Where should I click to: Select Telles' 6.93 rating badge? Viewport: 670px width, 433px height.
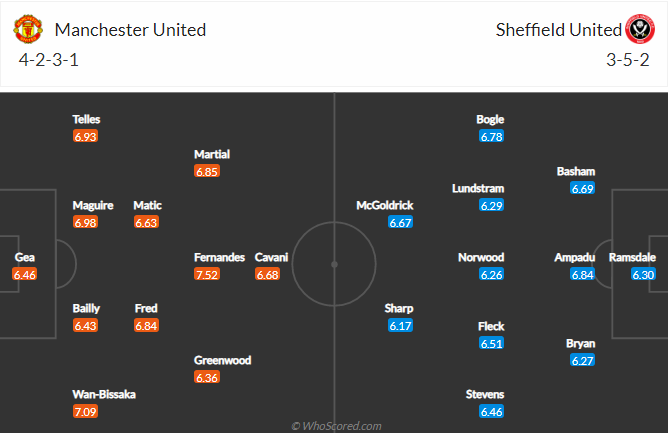[x=86, y=136]
